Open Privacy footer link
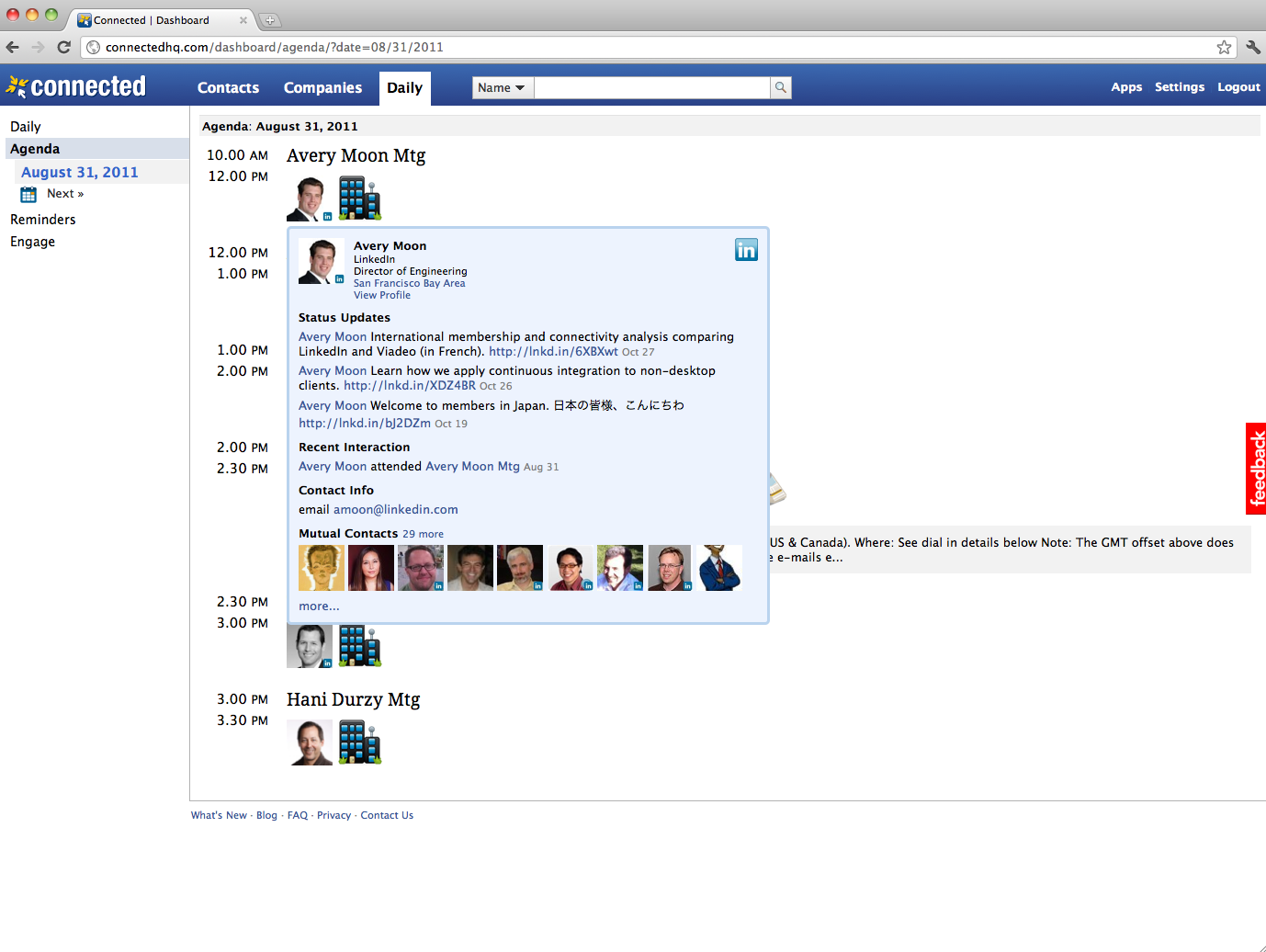 point(333,815)
